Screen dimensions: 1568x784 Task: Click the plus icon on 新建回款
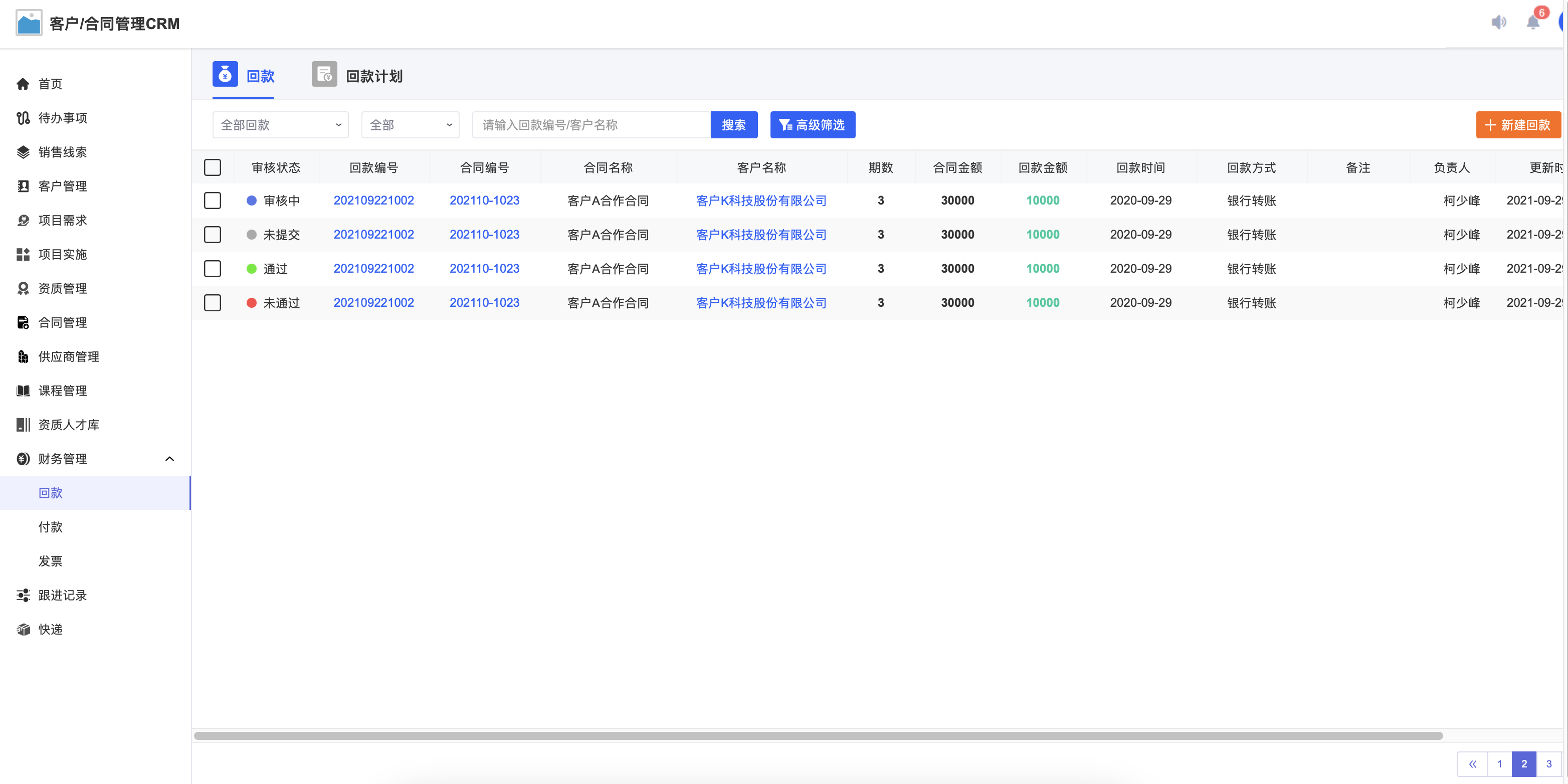[1489, 125]
